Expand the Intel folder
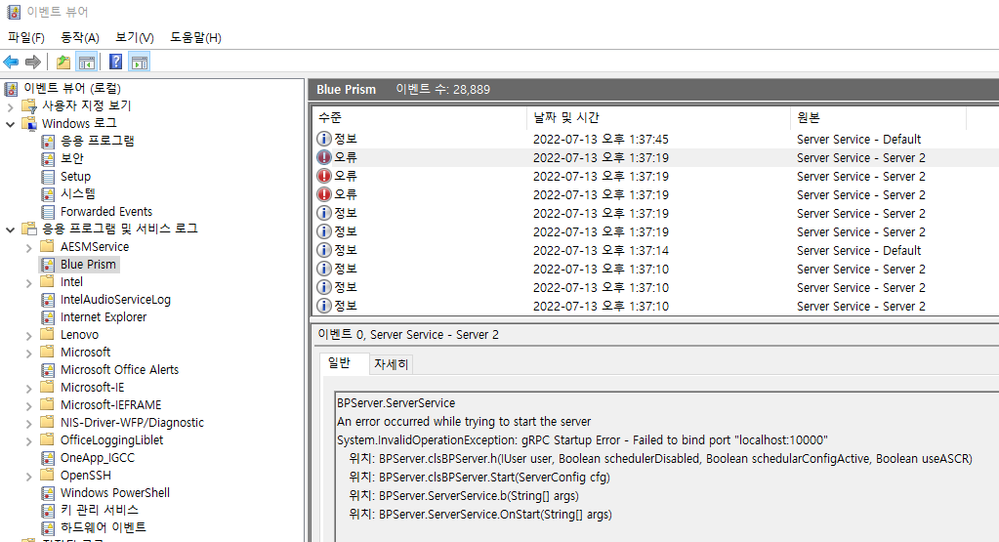This screenshot has width=999, height=542. coord(29,283)
